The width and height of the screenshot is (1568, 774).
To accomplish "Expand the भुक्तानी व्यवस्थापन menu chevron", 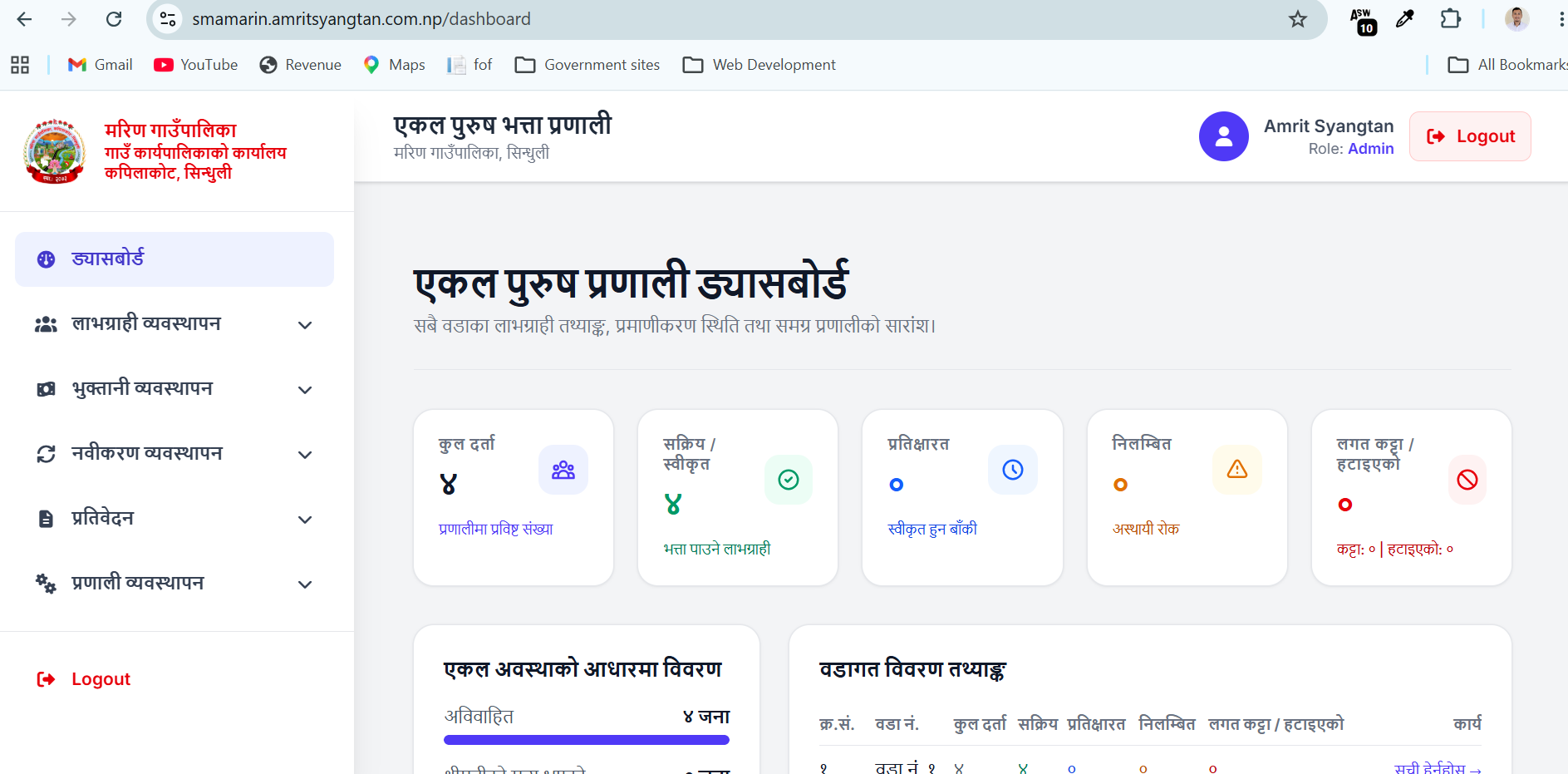I will click(305, 390).
